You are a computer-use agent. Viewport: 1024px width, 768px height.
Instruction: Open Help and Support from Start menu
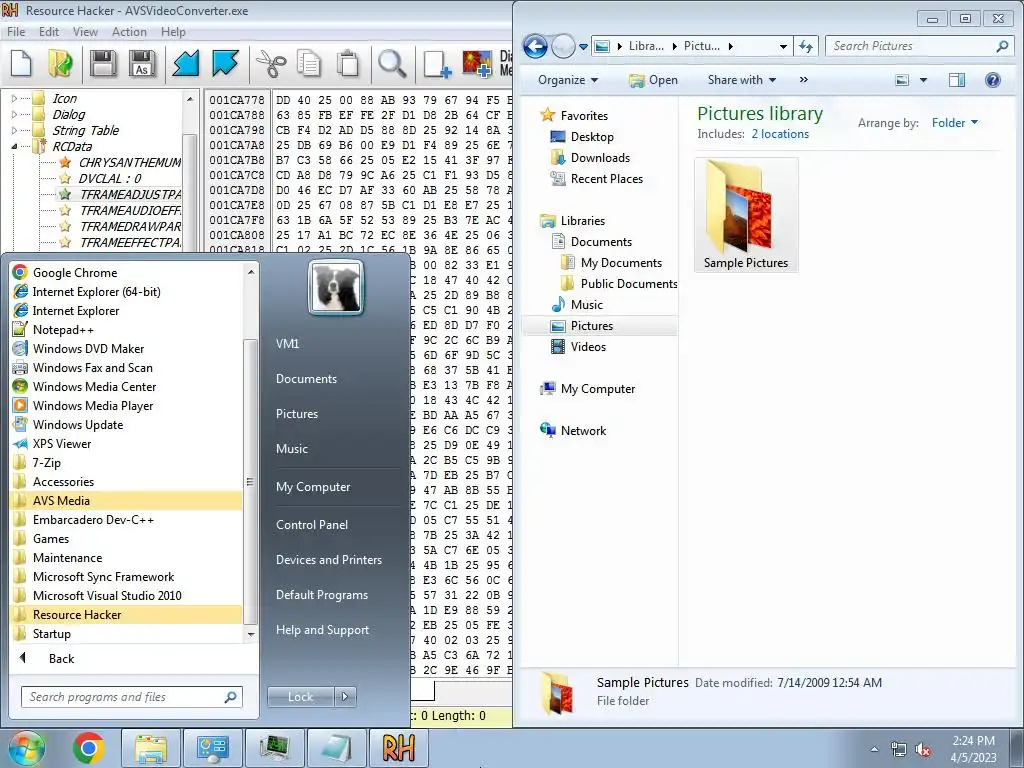coord(322,630)
